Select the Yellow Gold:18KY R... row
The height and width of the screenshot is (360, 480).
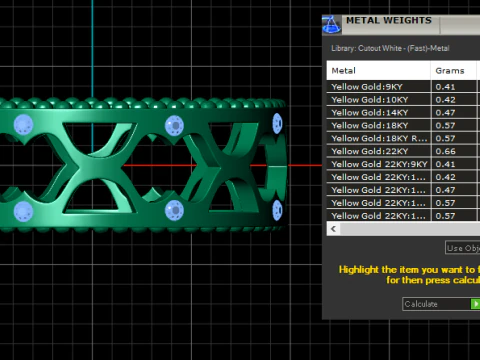click(403, 139)
